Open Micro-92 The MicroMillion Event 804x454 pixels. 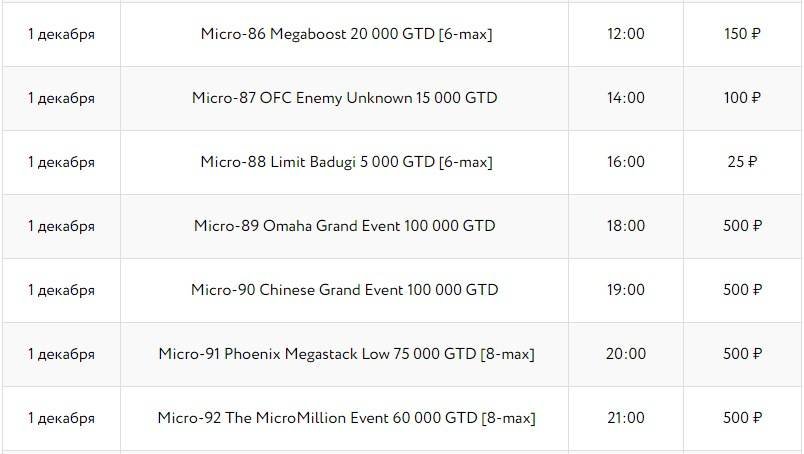coord(345,418)
